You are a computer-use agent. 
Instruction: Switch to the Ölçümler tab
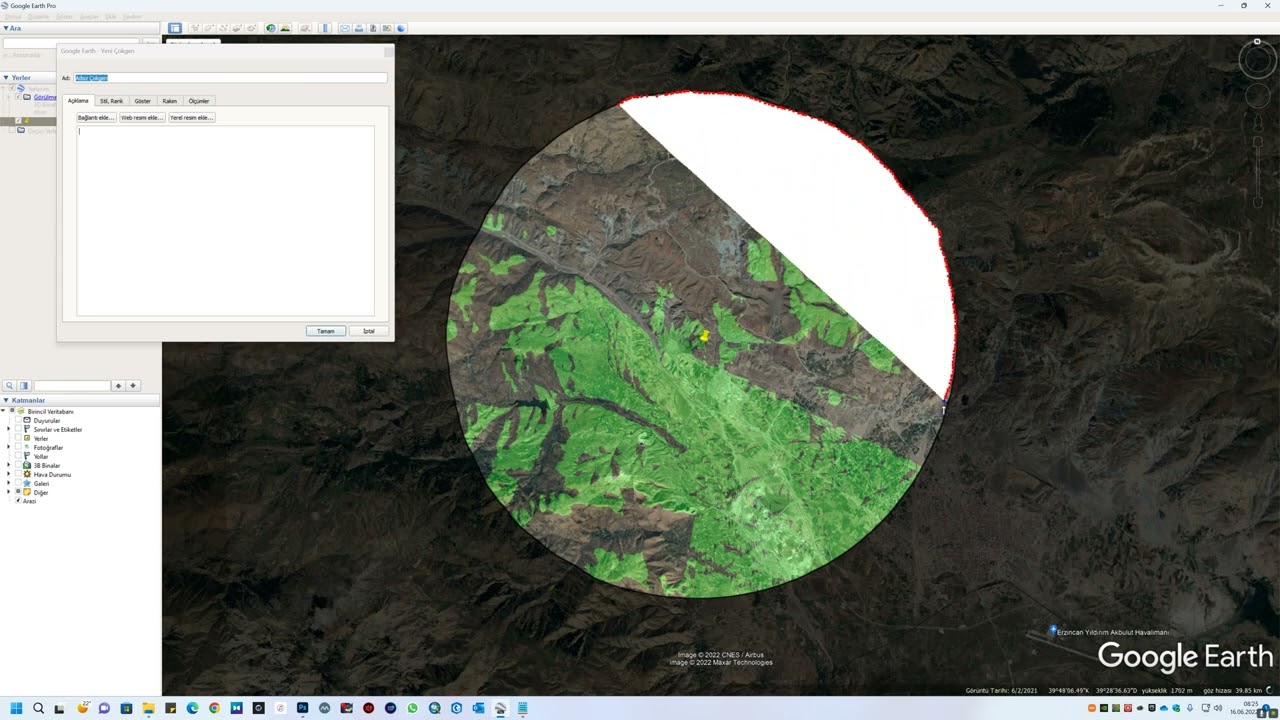click(199, 101)
